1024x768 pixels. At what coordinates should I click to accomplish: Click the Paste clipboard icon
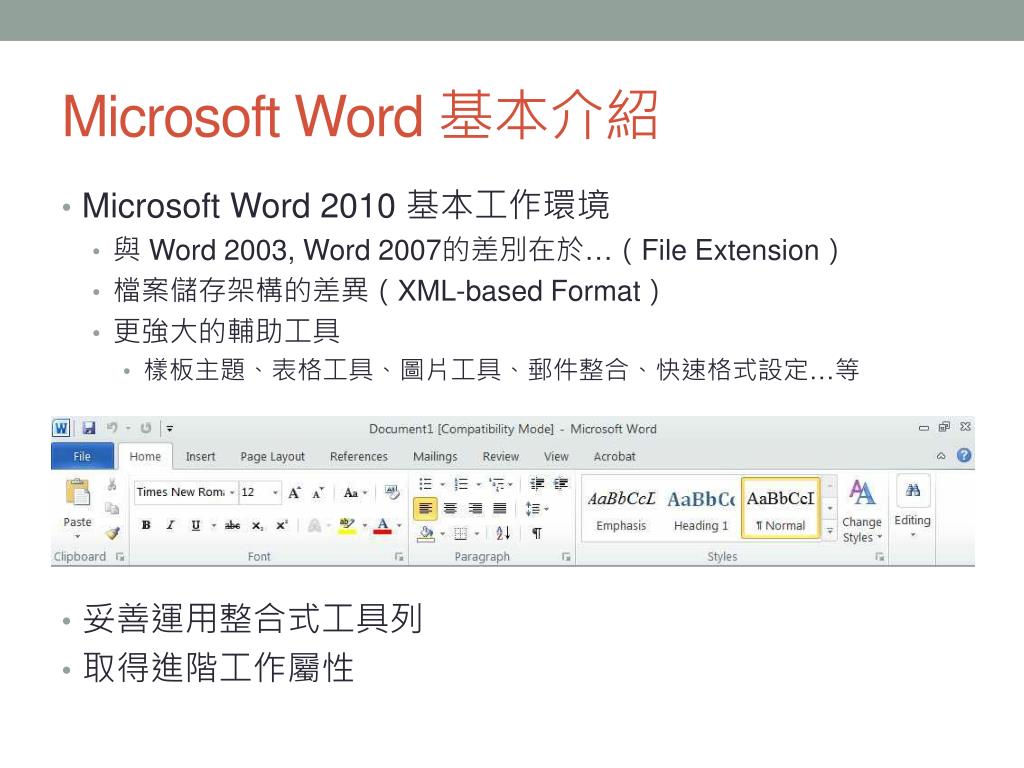pos(78,492)
